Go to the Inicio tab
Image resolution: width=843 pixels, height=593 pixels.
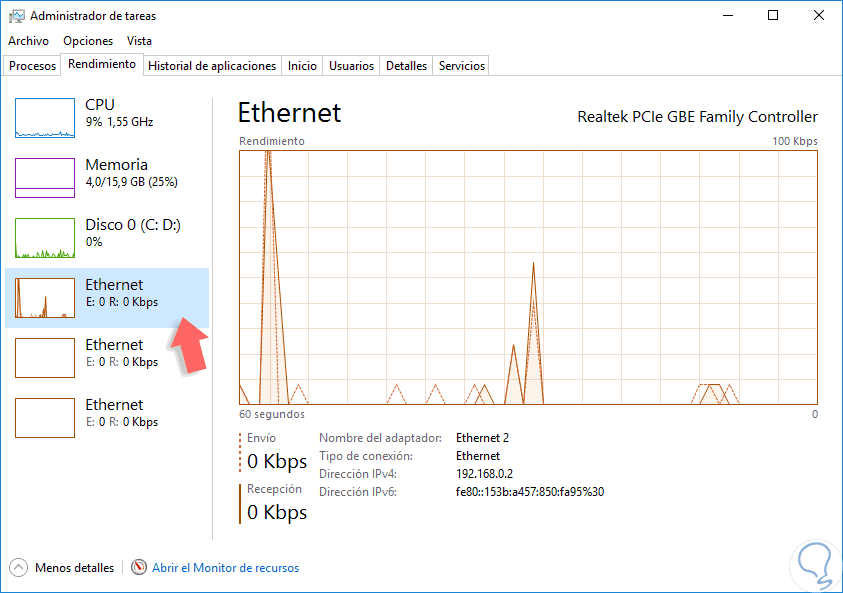302,66
